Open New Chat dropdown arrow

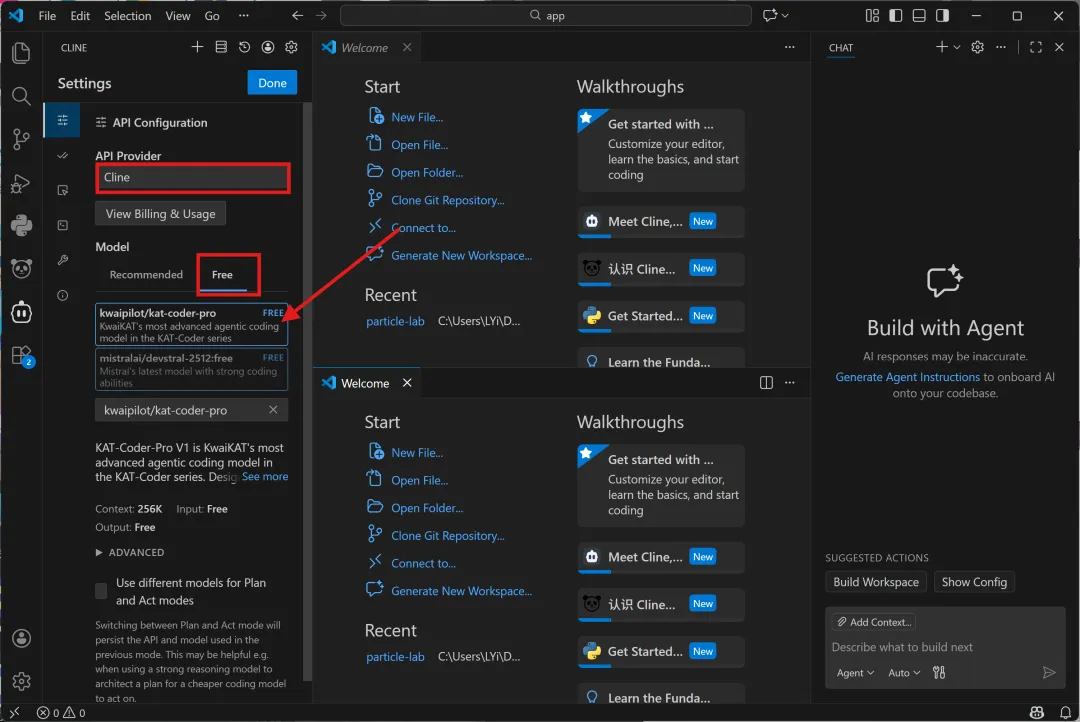[957, 47]
